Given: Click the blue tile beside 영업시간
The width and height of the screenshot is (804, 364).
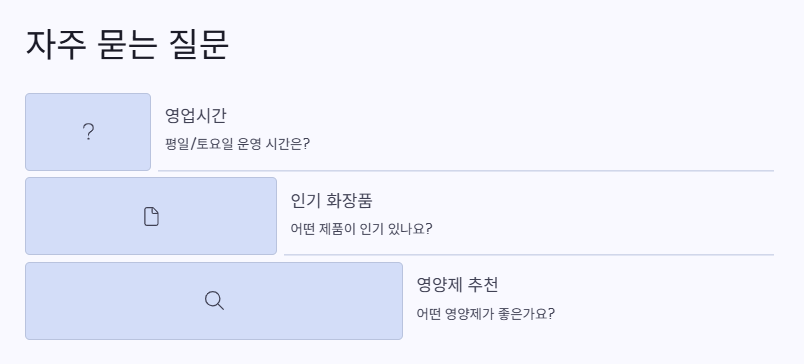Looking at the screenshot, I should click(88, 132).
